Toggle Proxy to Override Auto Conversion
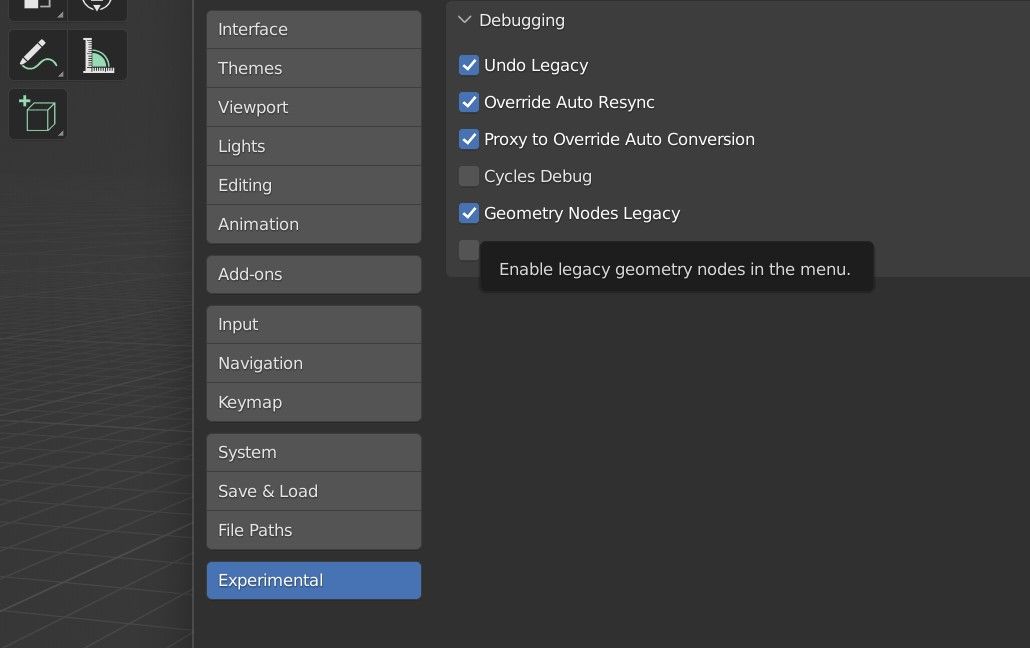This screenshot has height=648, width=1030. (x=469, y=139)
